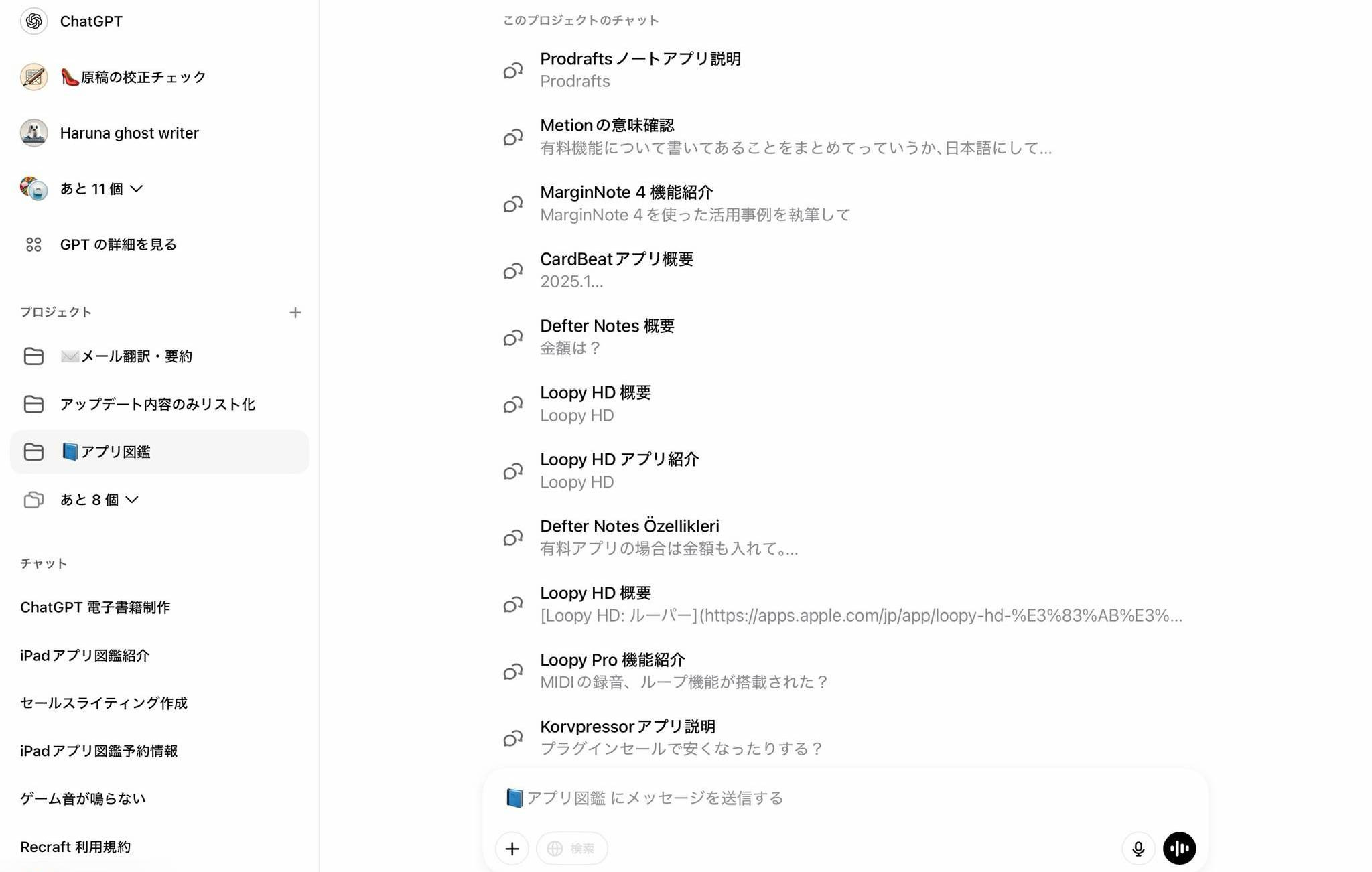Click chat icon for CardBeat アプリ概要

pyautogui.click(x=513, y=271)
